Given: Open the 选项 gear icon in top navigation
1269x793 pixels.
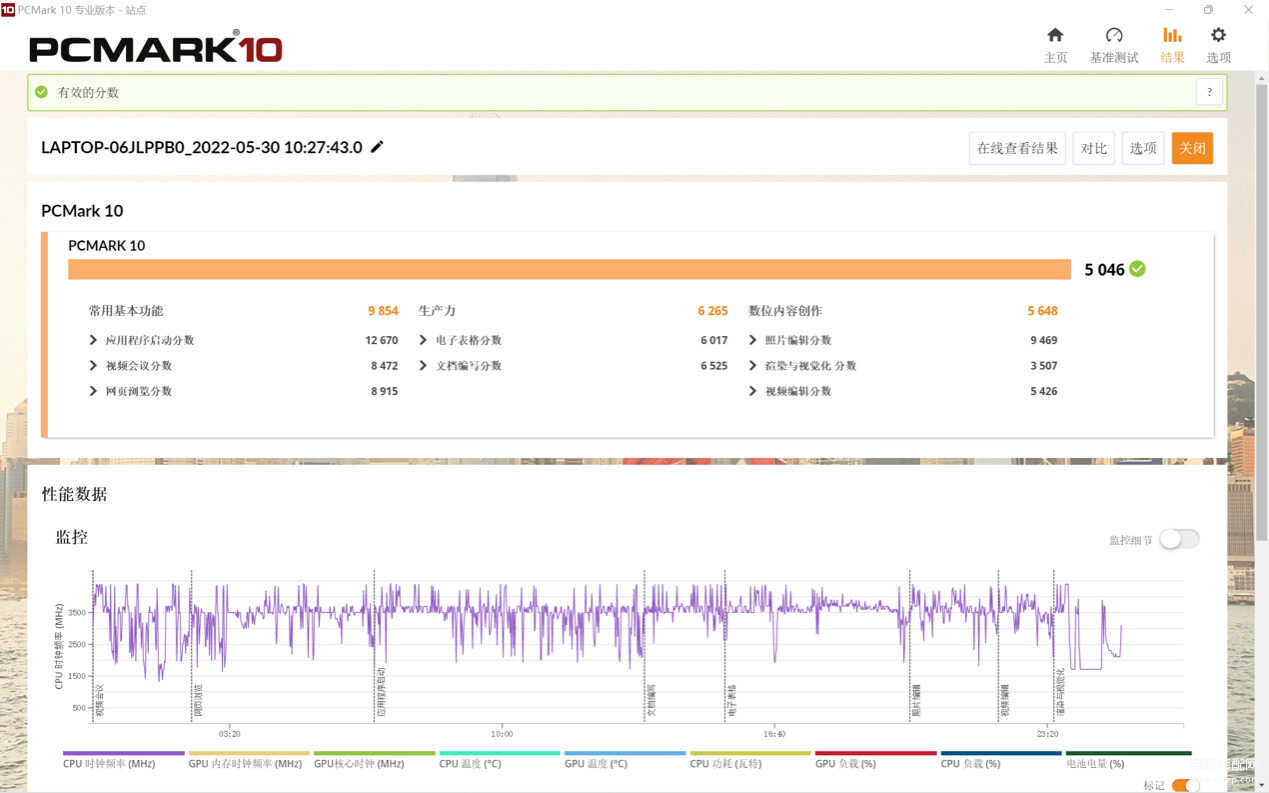Looking at the screenshot, I should pyautogui.click(x=1218, y=36).
